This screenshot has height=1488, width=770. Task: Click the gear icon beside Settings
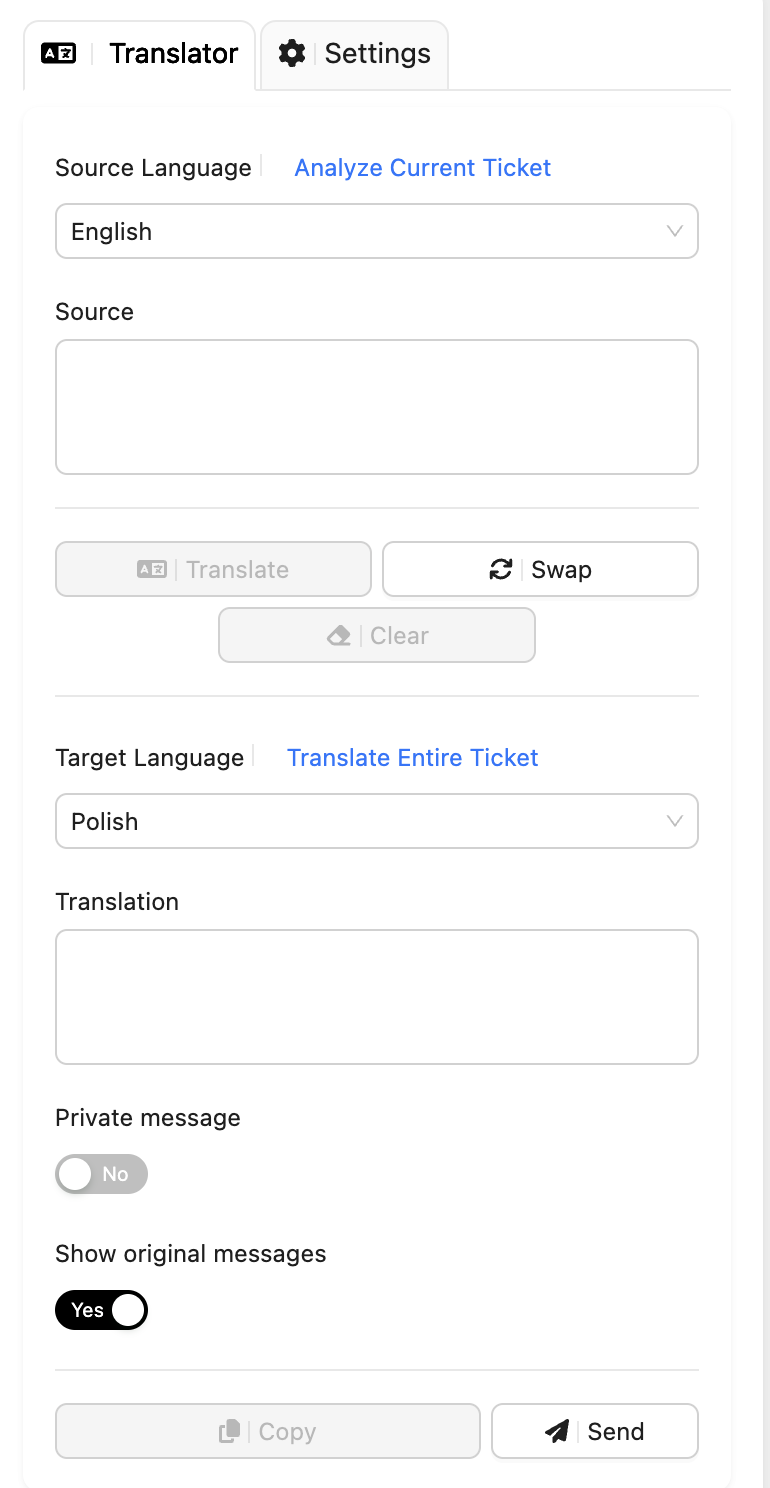click(x=291, y=54)
